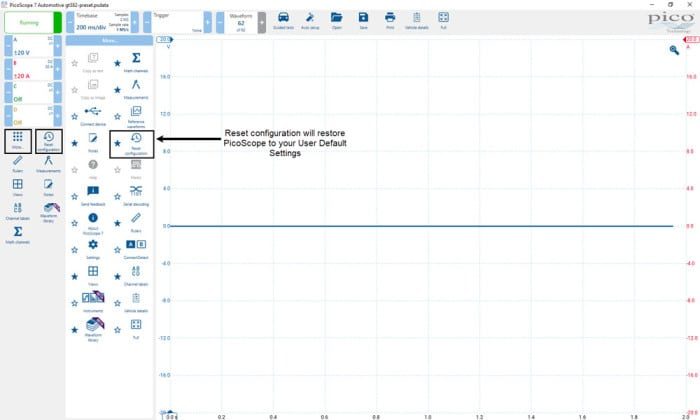Select Rulers in left sidebar
This screenshot has width=700, height=420.
pos(18,164)
